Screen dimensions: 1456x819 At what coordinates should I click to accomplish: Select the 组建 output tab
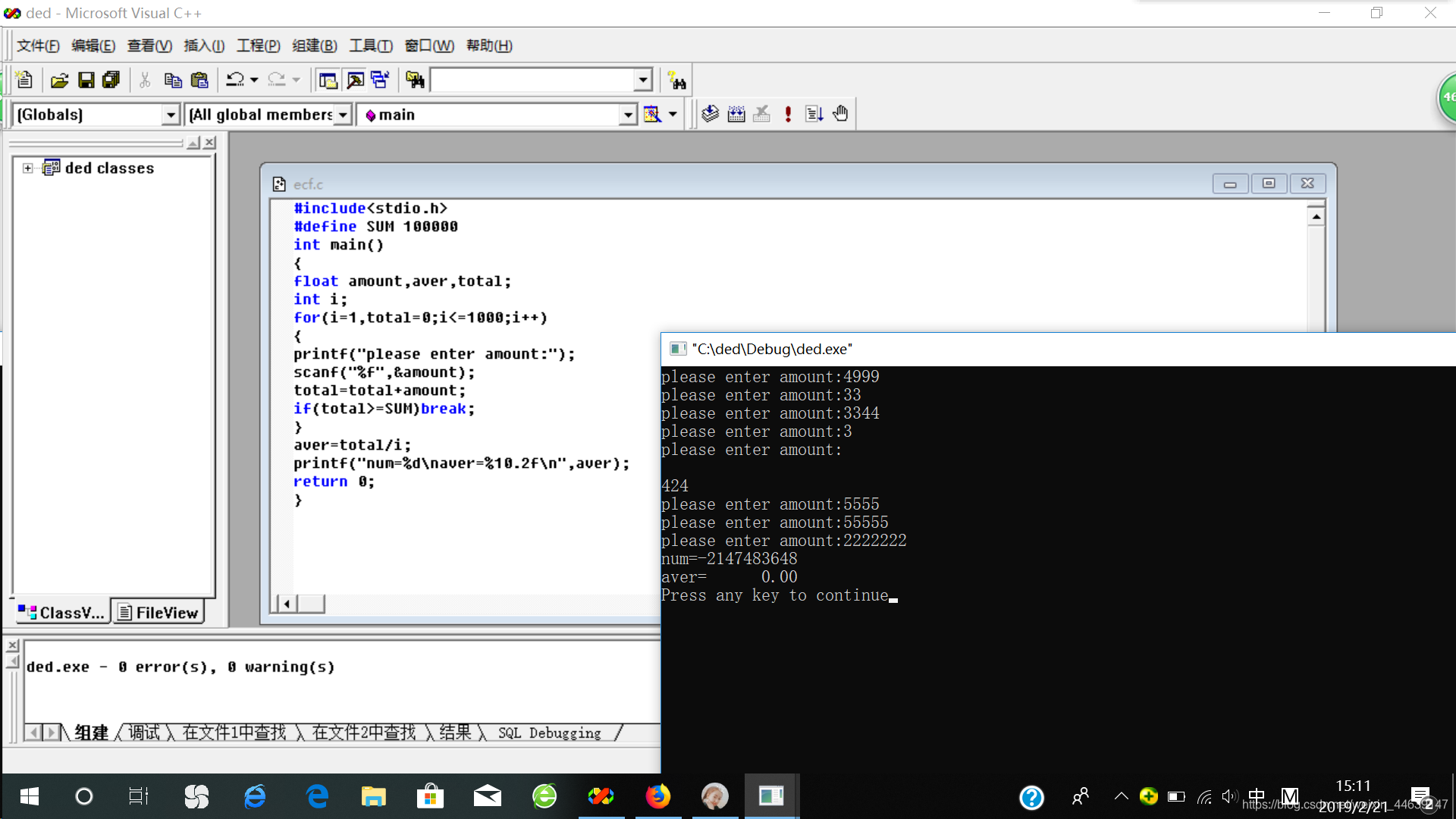pos(92,732)
